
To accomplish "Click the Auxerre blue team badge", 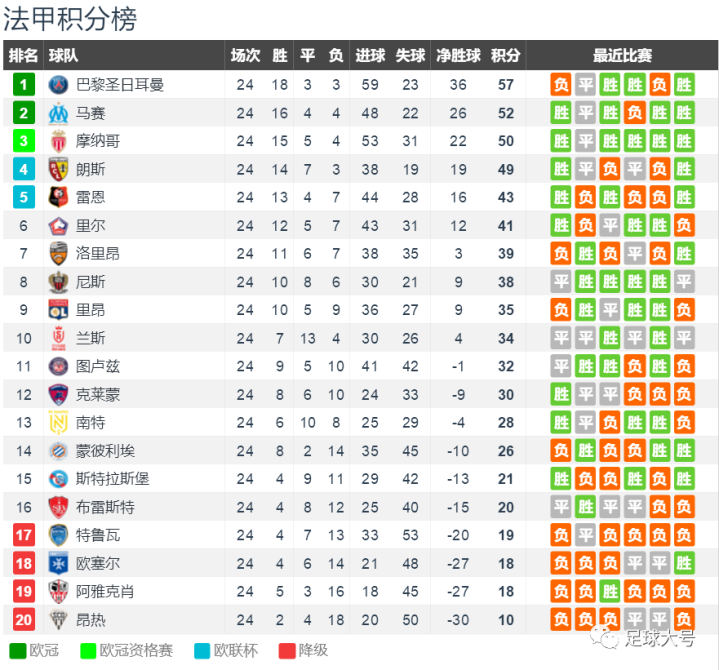I will [x=58, y=563].
